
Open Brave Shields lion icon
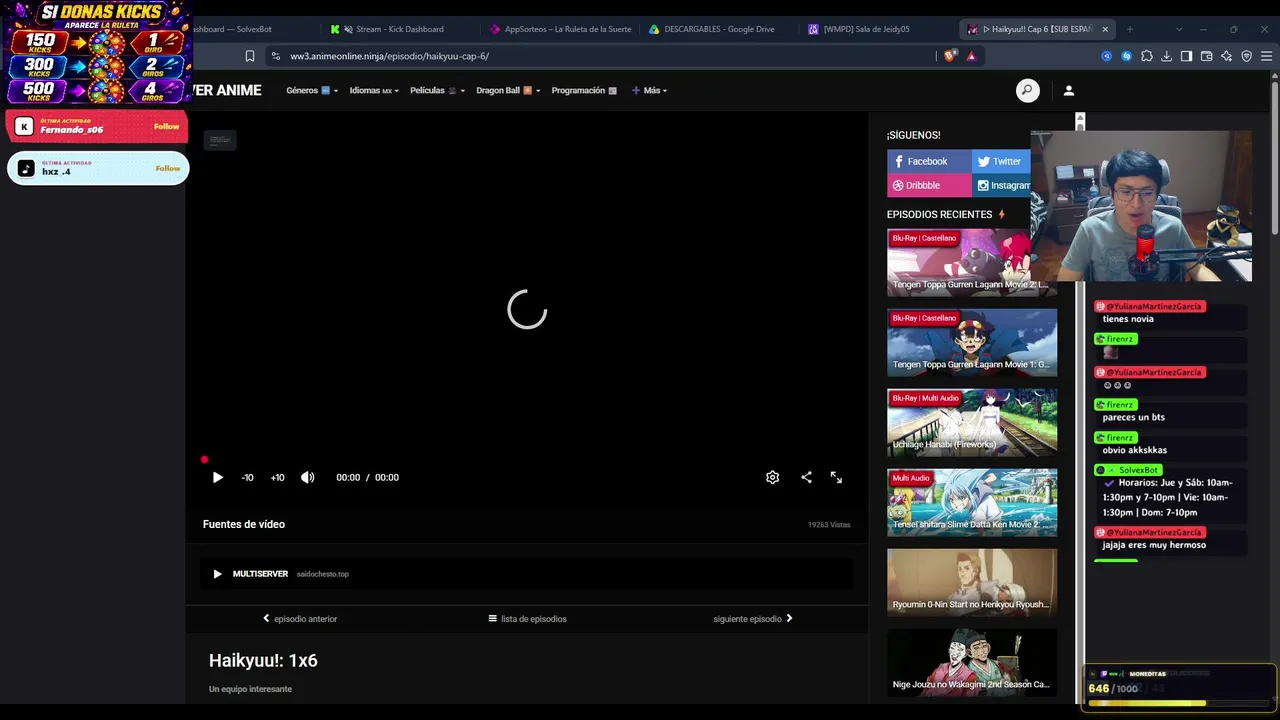[949, 56]
